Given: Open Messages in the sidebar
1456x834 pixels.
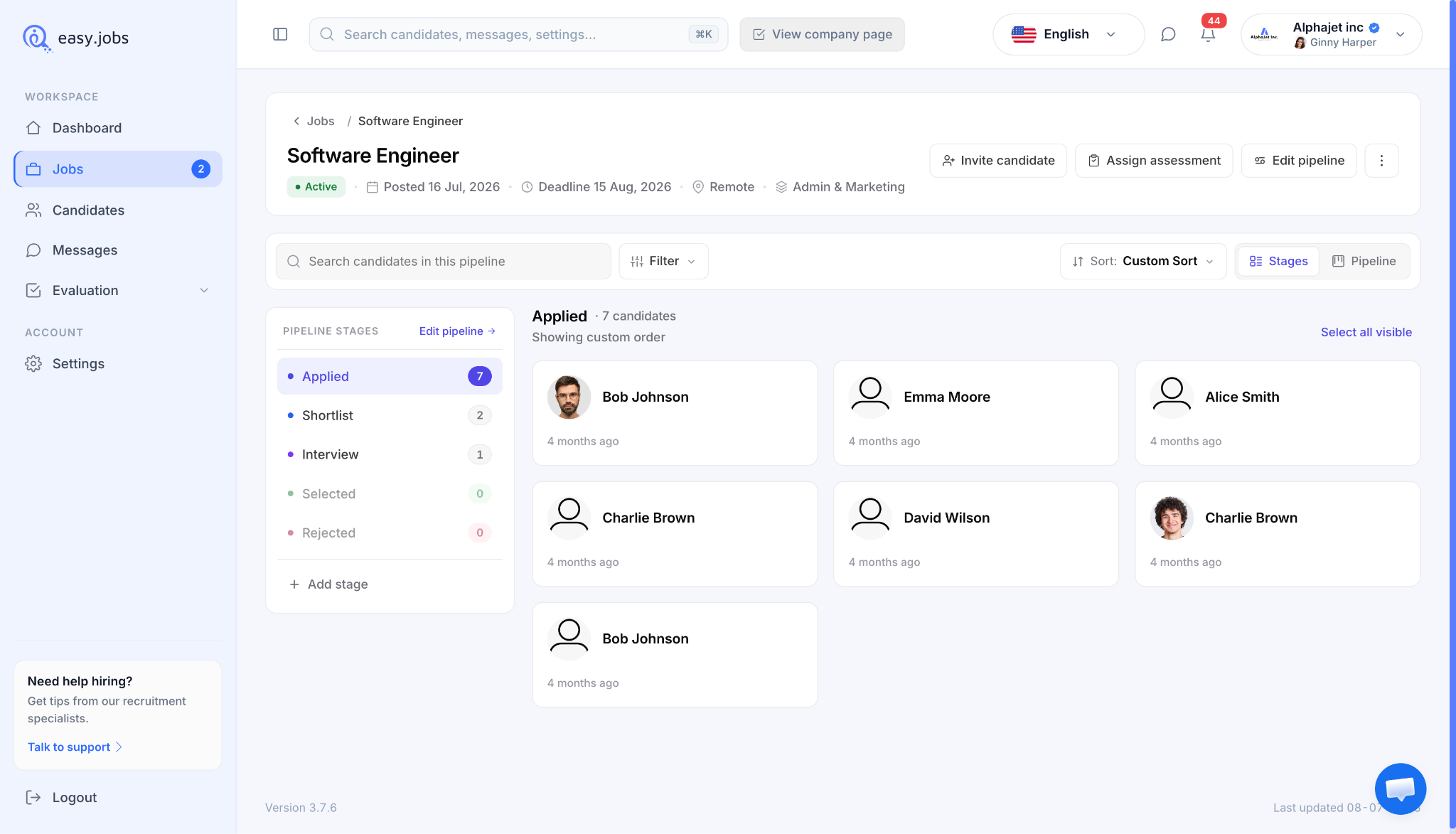Looking at the screenshot, I should [118, 250].
